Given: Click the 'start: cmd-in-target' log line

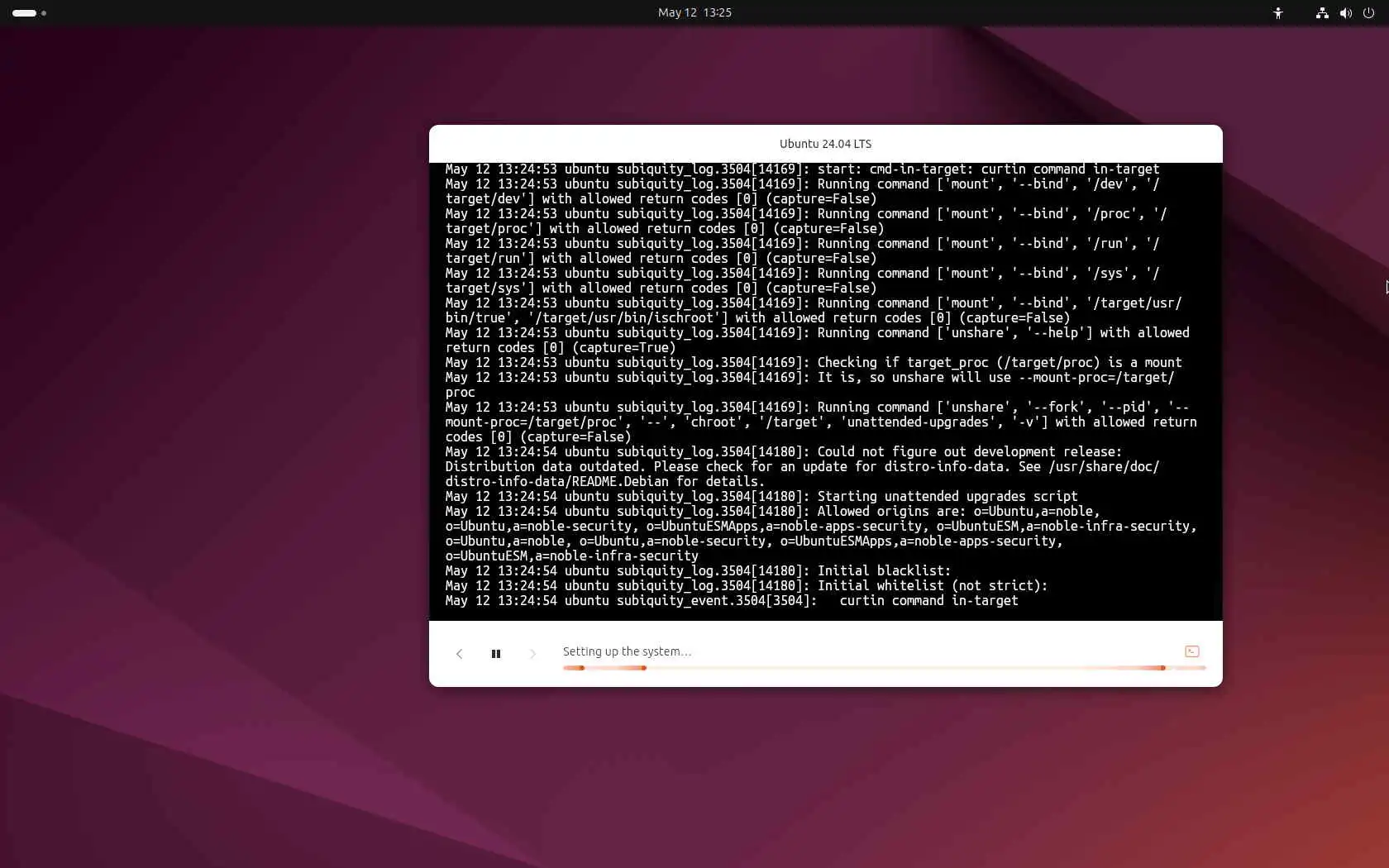Looking at the screenshot, I should (802, 169).
